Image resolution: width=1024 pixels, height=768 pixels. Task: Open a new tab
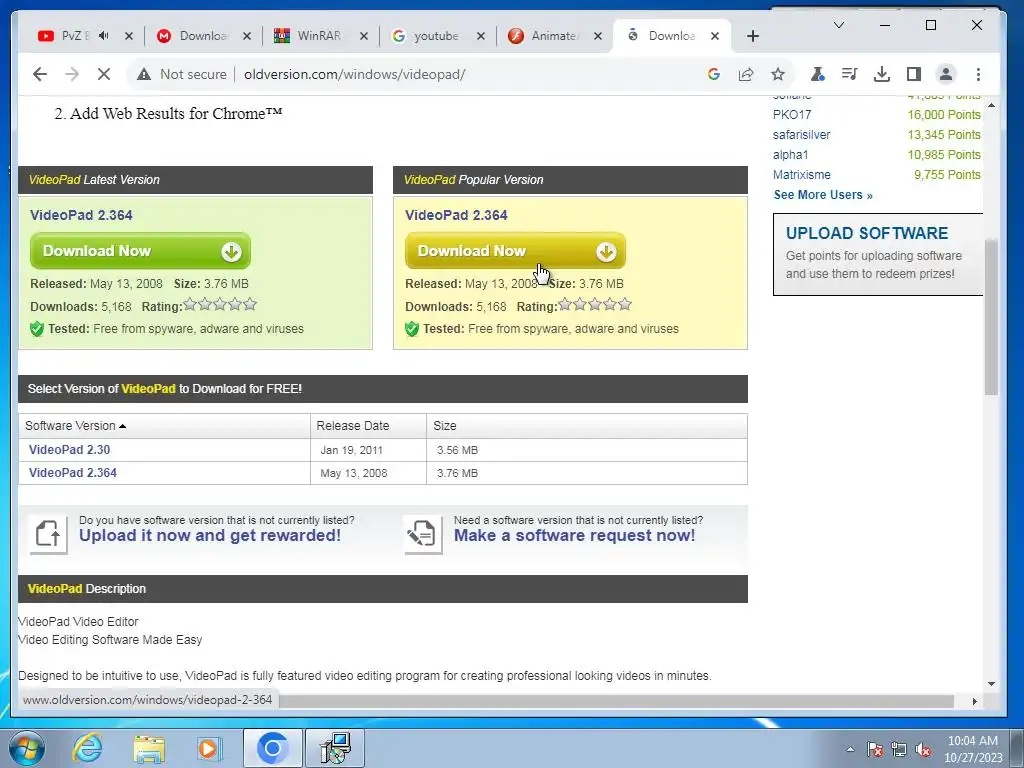[753, 37]
